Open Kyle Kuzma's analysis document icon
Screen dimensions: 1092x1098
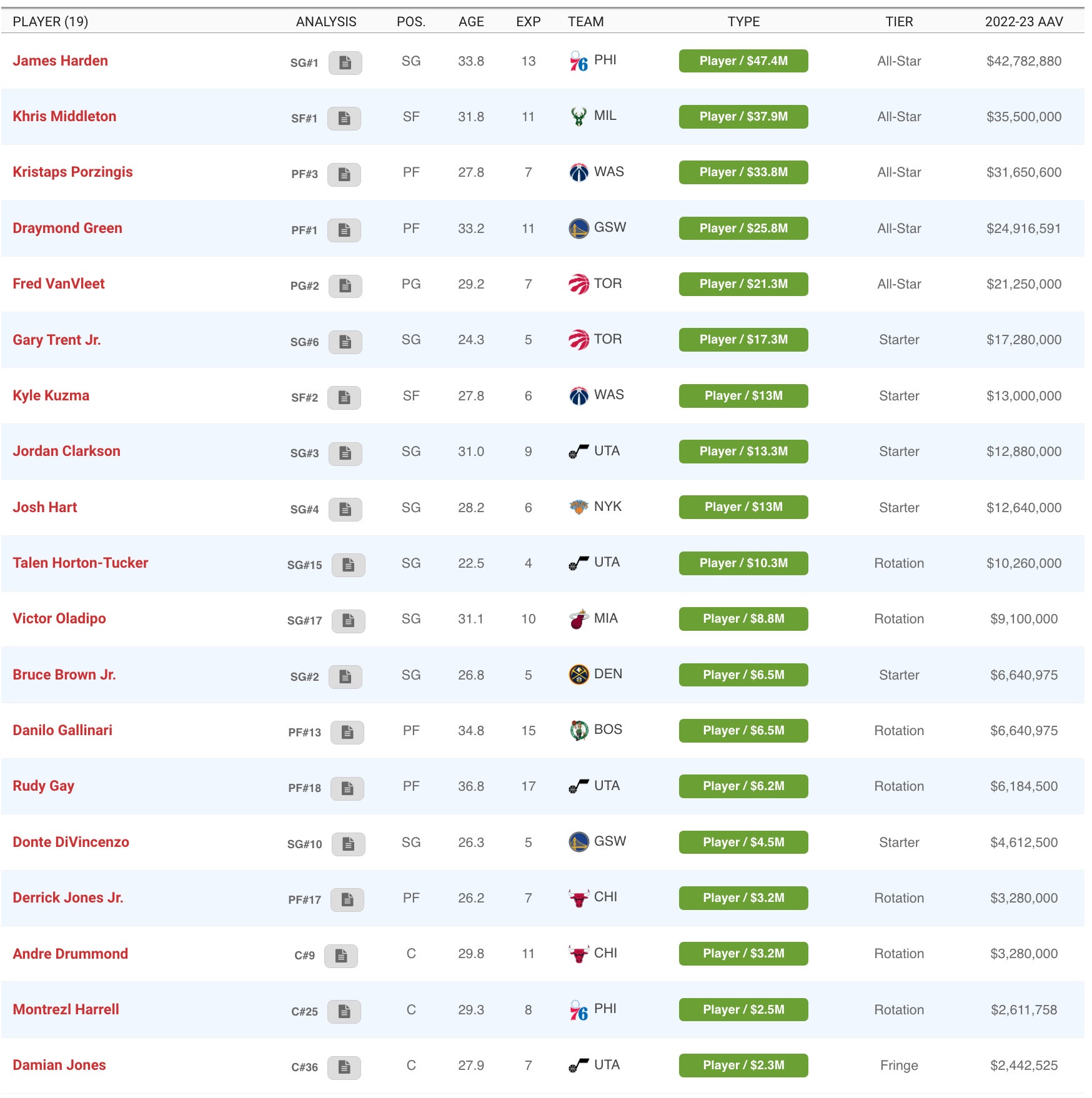coord(344,397)
